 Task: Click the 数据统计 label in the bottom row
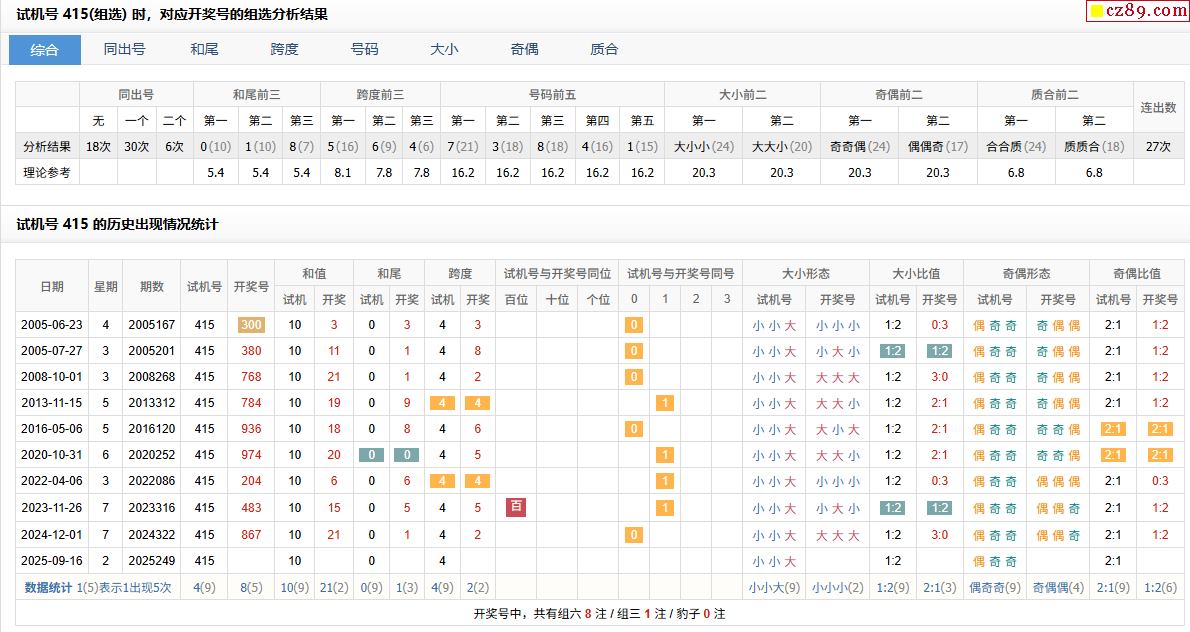coord(48,588)
